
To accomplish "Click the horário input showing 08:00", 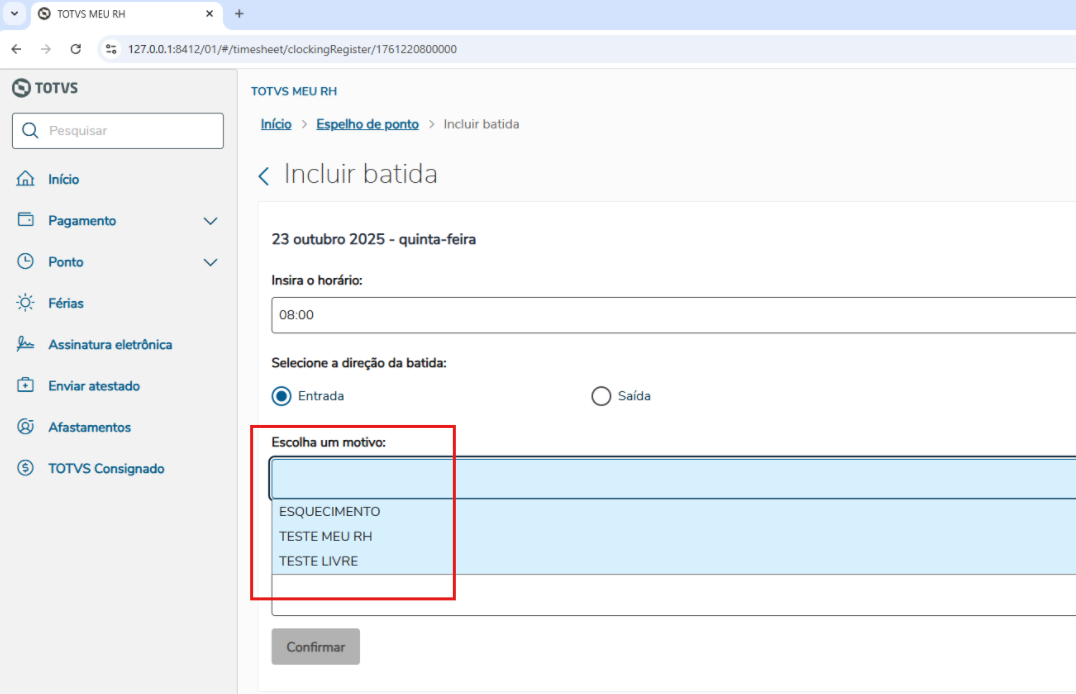I will [673, 315].
